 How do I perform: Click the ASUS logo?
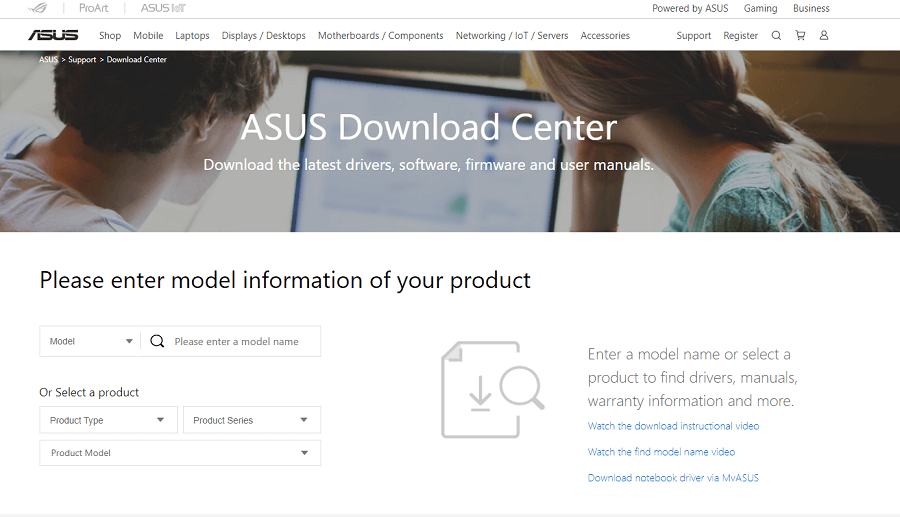53,35
